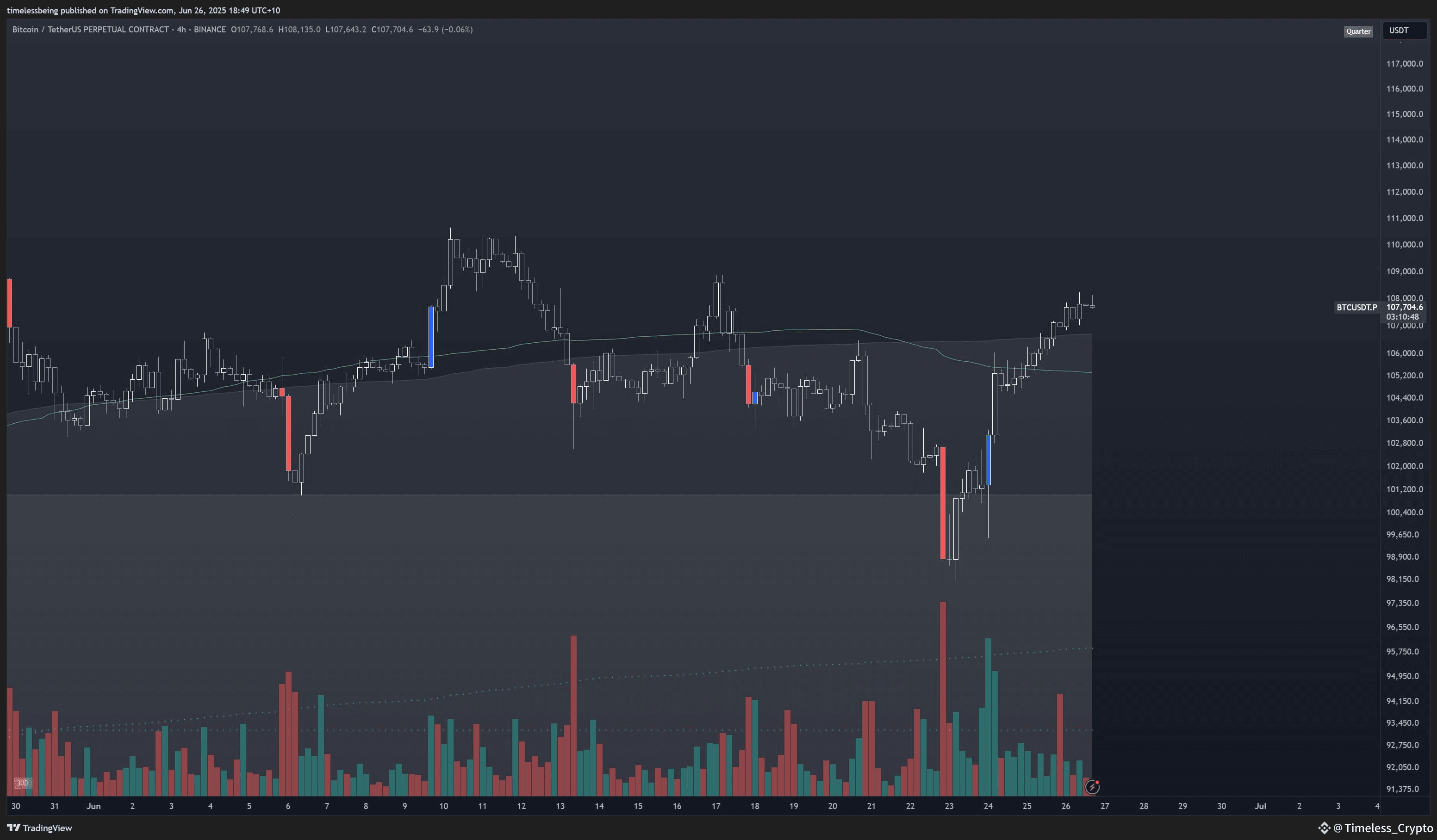1437x840 pixels.
Task: Select the low value L107,643.2
Action: pyautogui.click(x=346, y=30)
